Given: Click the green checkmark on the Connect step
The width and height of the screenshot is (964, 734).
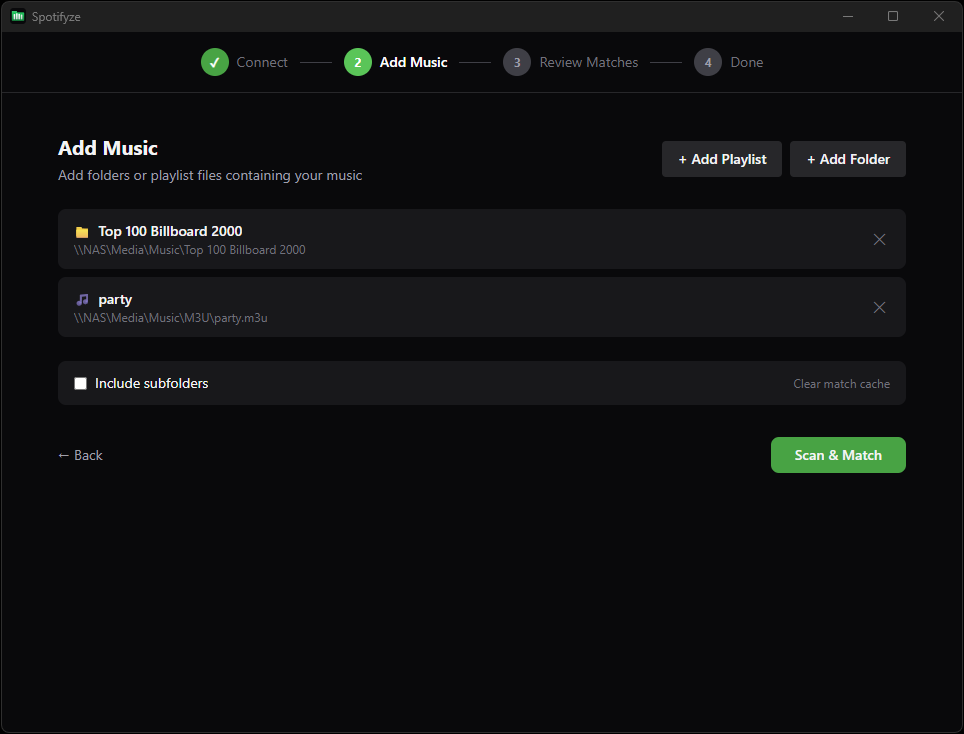Looking at the screenshot, I should [x=214, y=61].
